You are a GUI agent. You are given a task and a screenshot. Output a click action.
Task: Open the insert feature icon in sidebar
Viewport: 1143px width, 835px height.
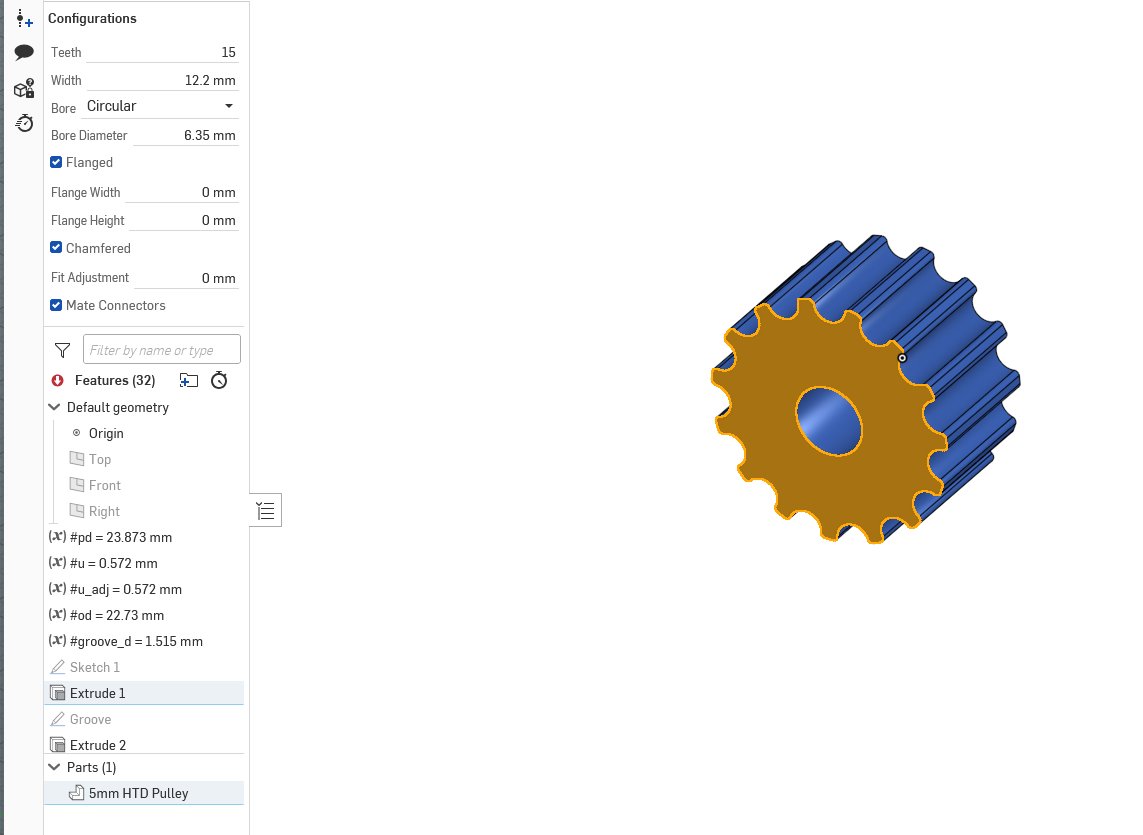[24, 19]
